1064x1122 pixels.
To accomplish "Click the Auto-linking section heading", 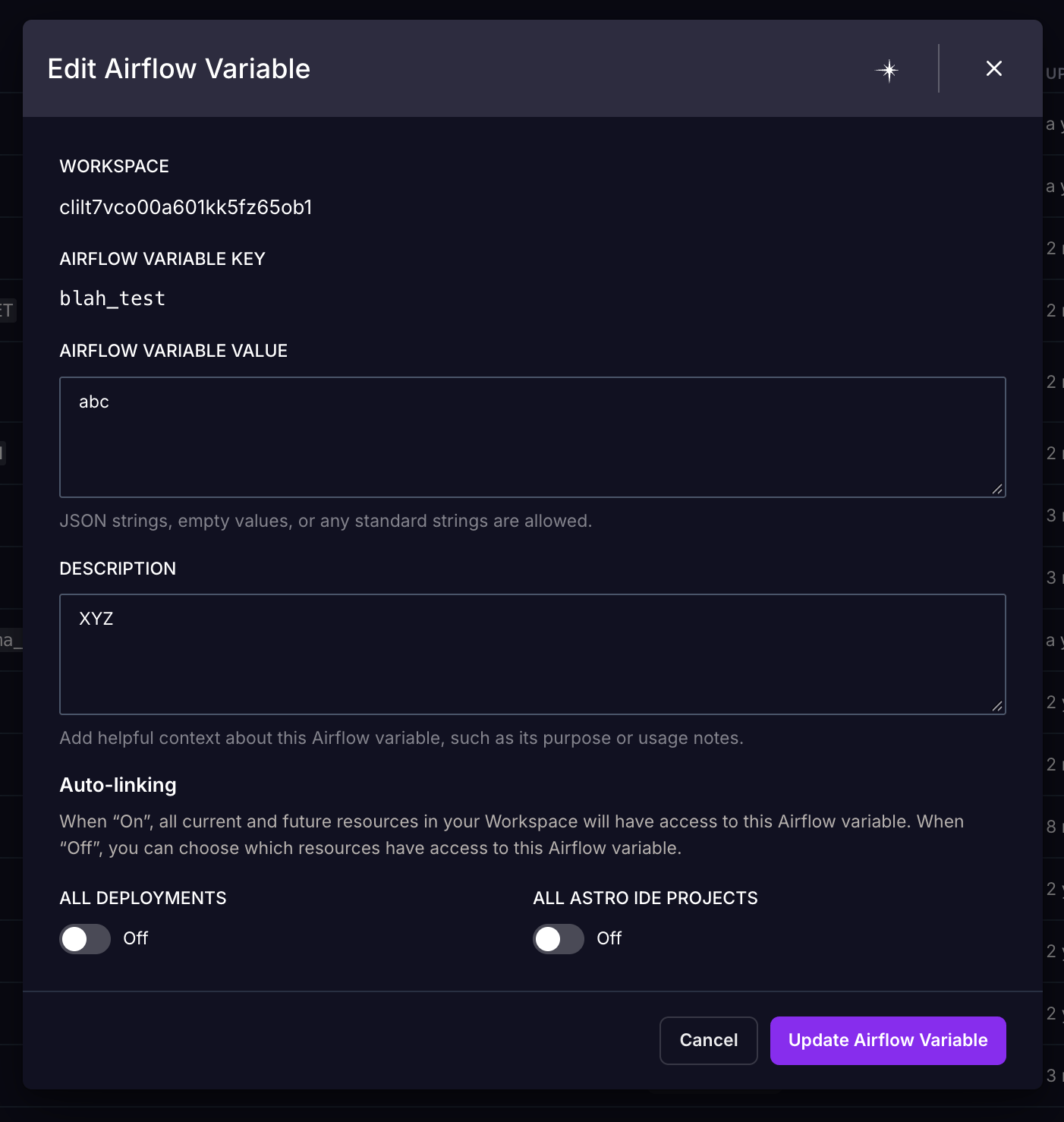I will tap(118, 785).
